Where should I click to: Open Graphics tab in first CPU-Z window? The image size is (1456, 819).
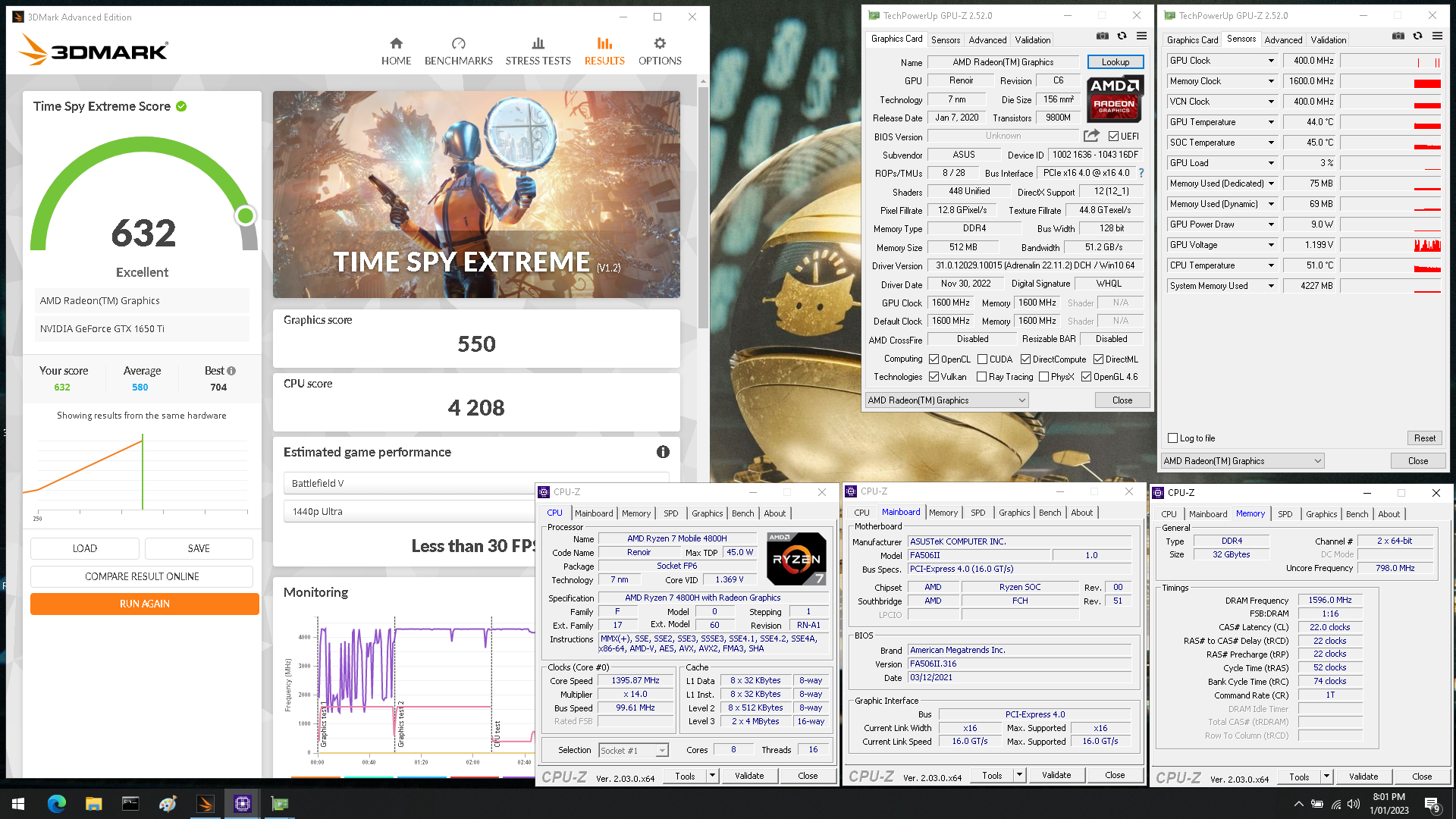[x=707, y=513]
